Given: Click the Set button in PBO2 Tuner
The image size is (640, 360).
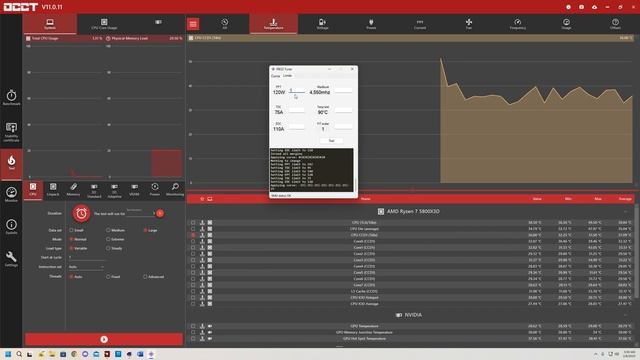Looking at the screenshot, I should point(331,141).
